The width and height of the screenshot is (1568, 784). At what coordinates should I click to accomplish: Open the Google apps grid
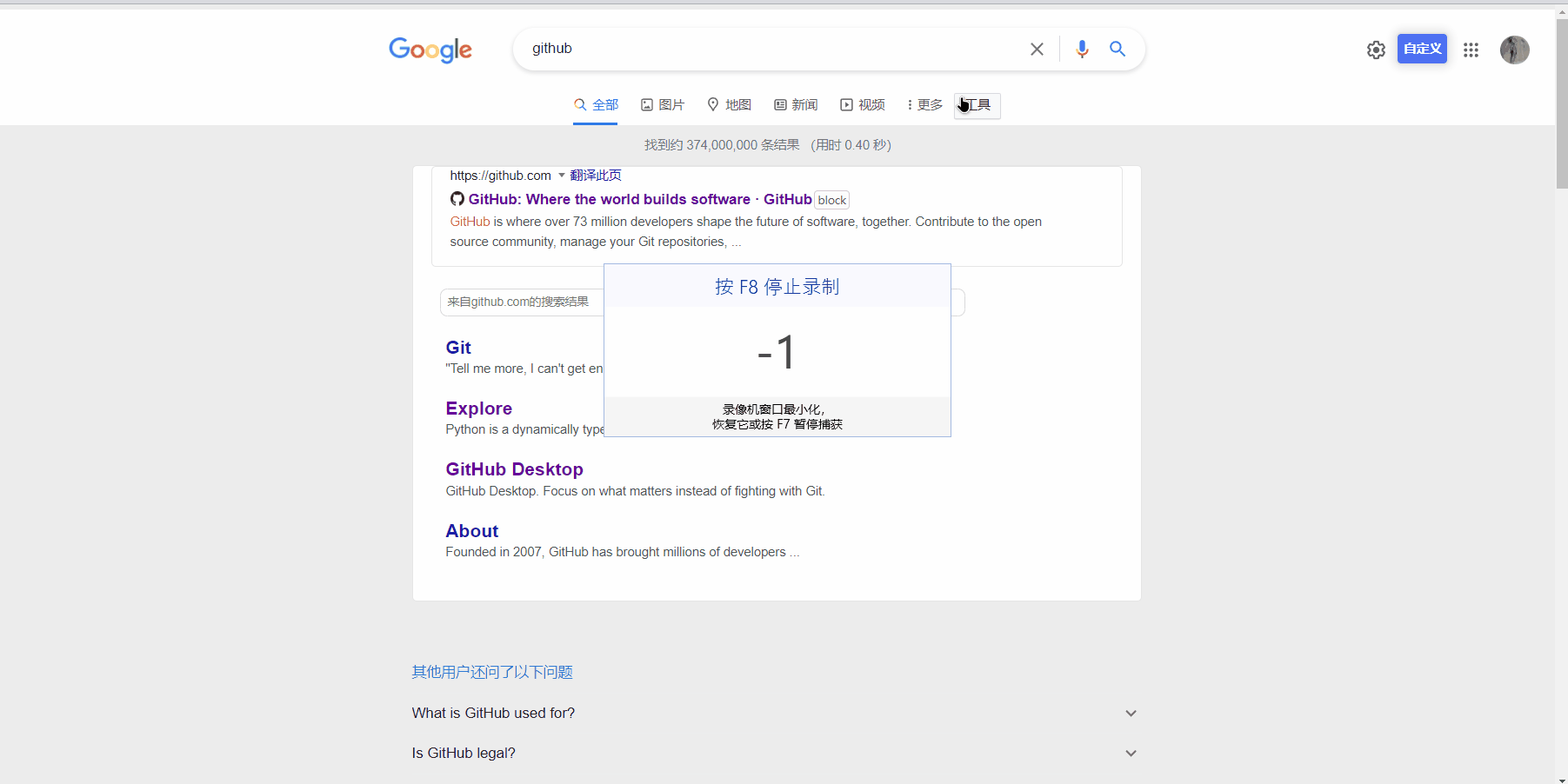1471,50
